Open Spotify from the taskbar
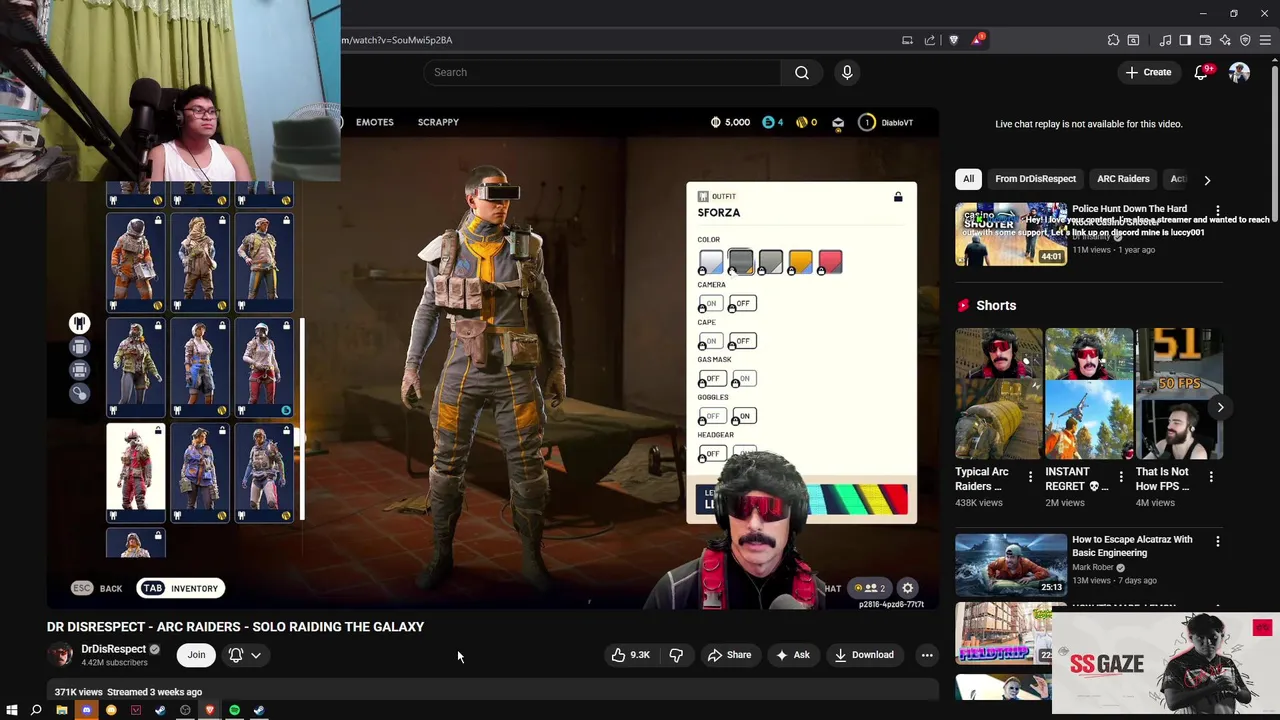Viewport: 1280px width, 720px height. tap(234, 710)
